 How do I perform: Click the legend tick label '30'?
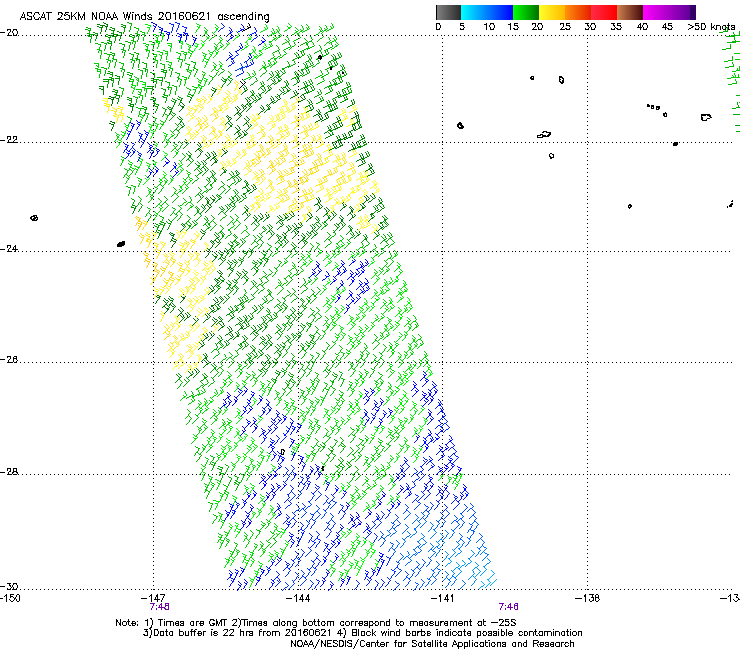(590, 26)
